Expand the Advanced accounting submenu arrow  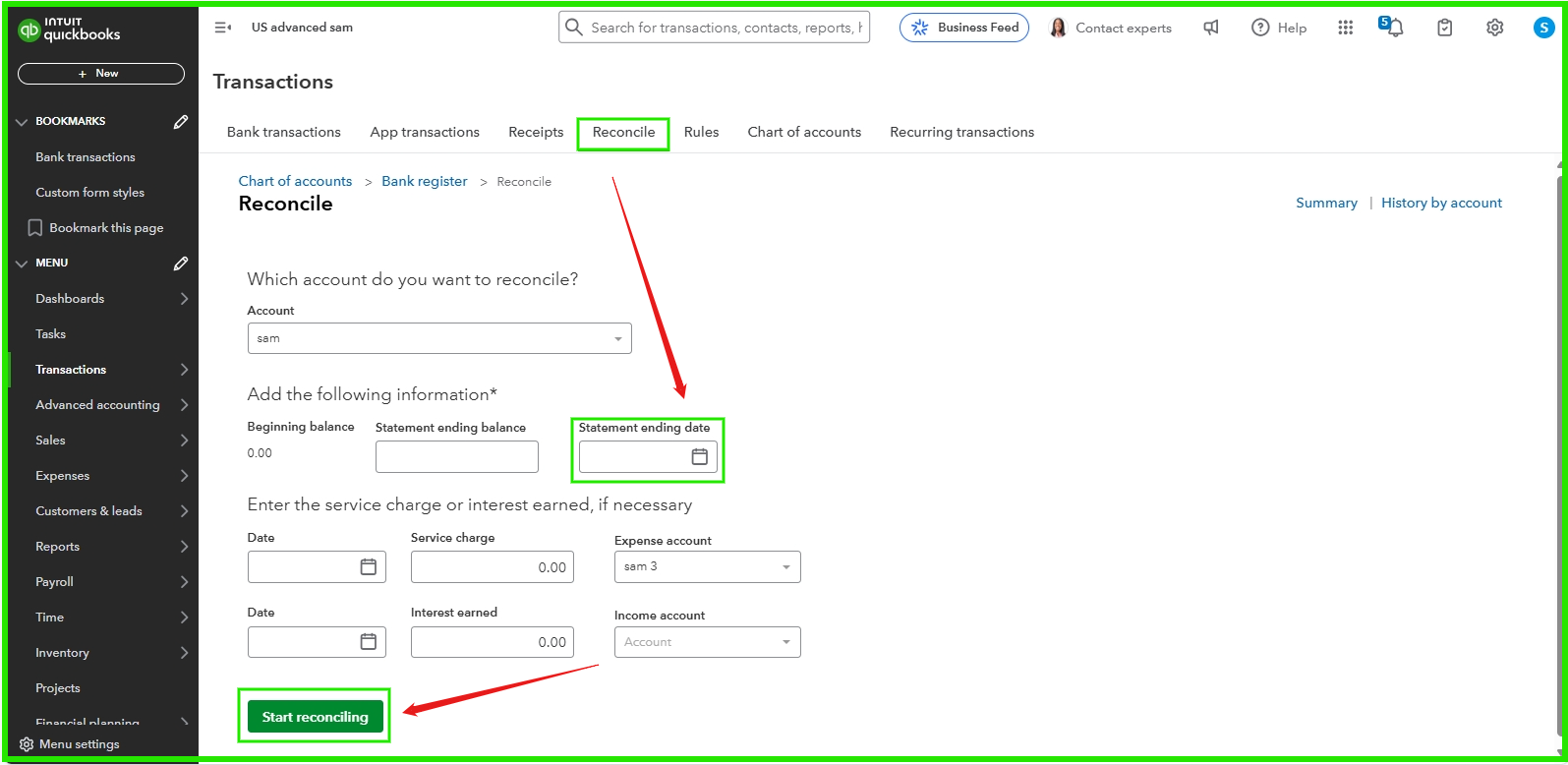pyautogui.click(x=184, y=405)
